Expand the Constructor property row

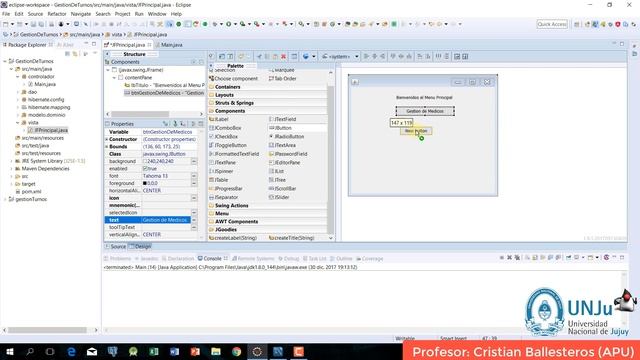(x=107, y=139)
